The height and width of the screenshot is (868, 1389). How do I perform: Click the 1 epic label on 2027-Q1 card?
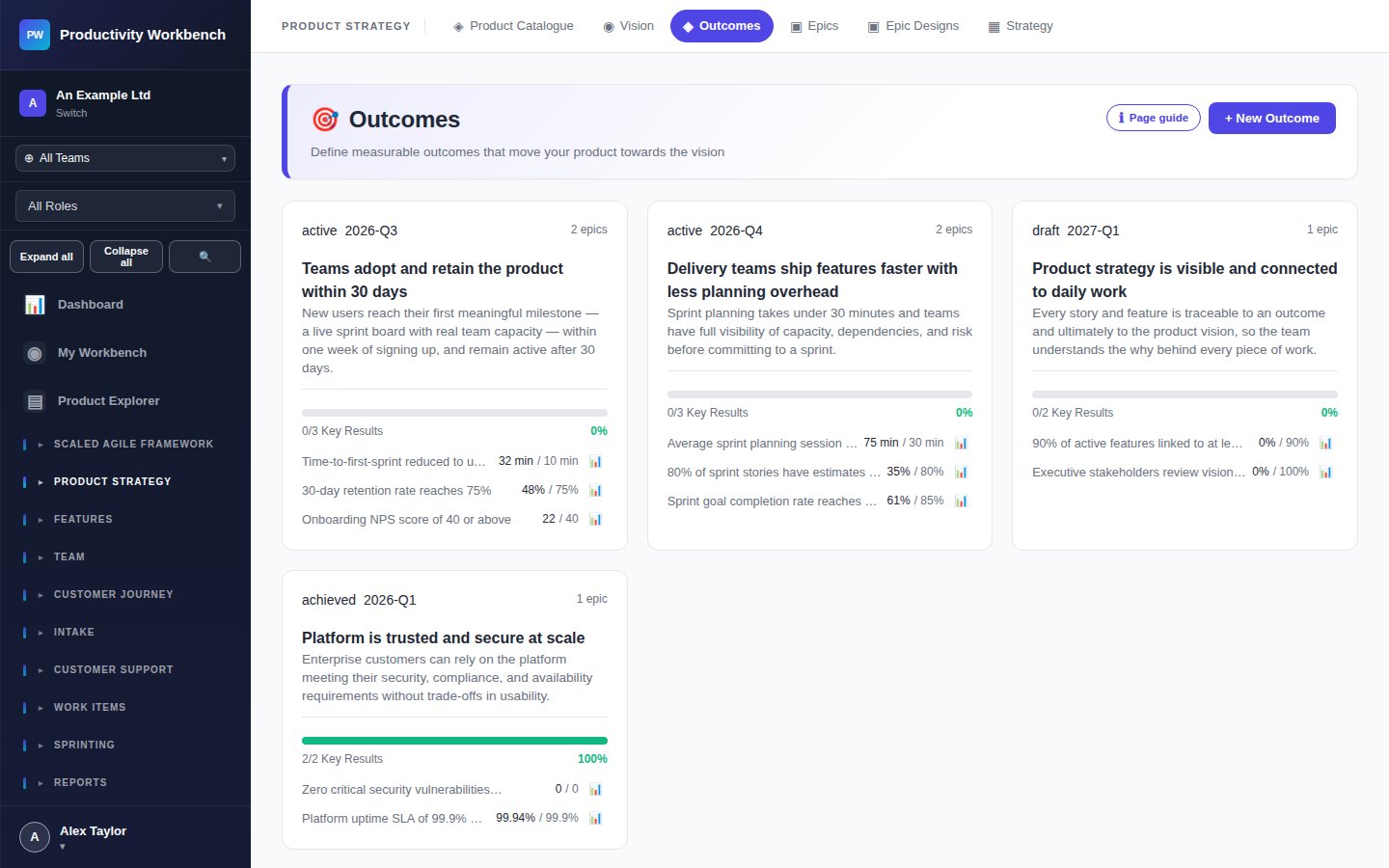(x=1321, y=230)
